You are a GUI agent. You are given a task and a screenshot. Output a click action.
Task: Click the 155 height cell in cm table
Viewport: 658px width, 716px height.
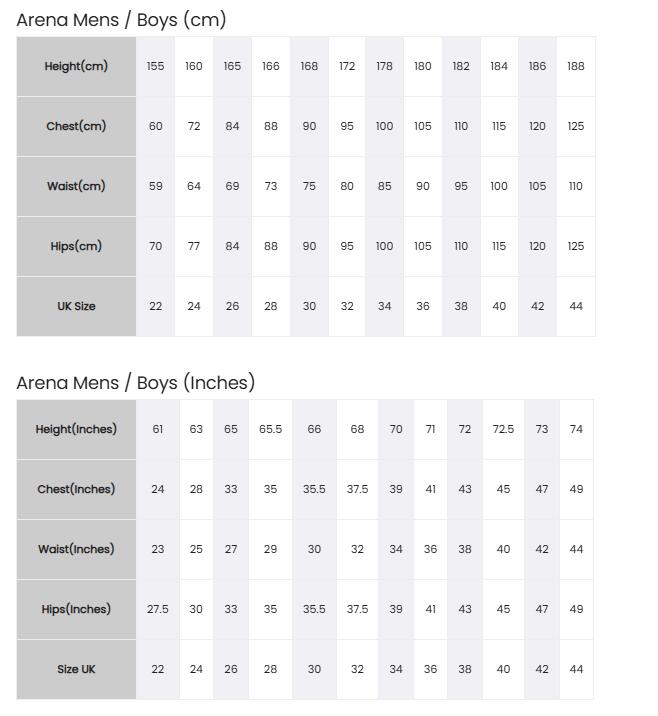155,67
